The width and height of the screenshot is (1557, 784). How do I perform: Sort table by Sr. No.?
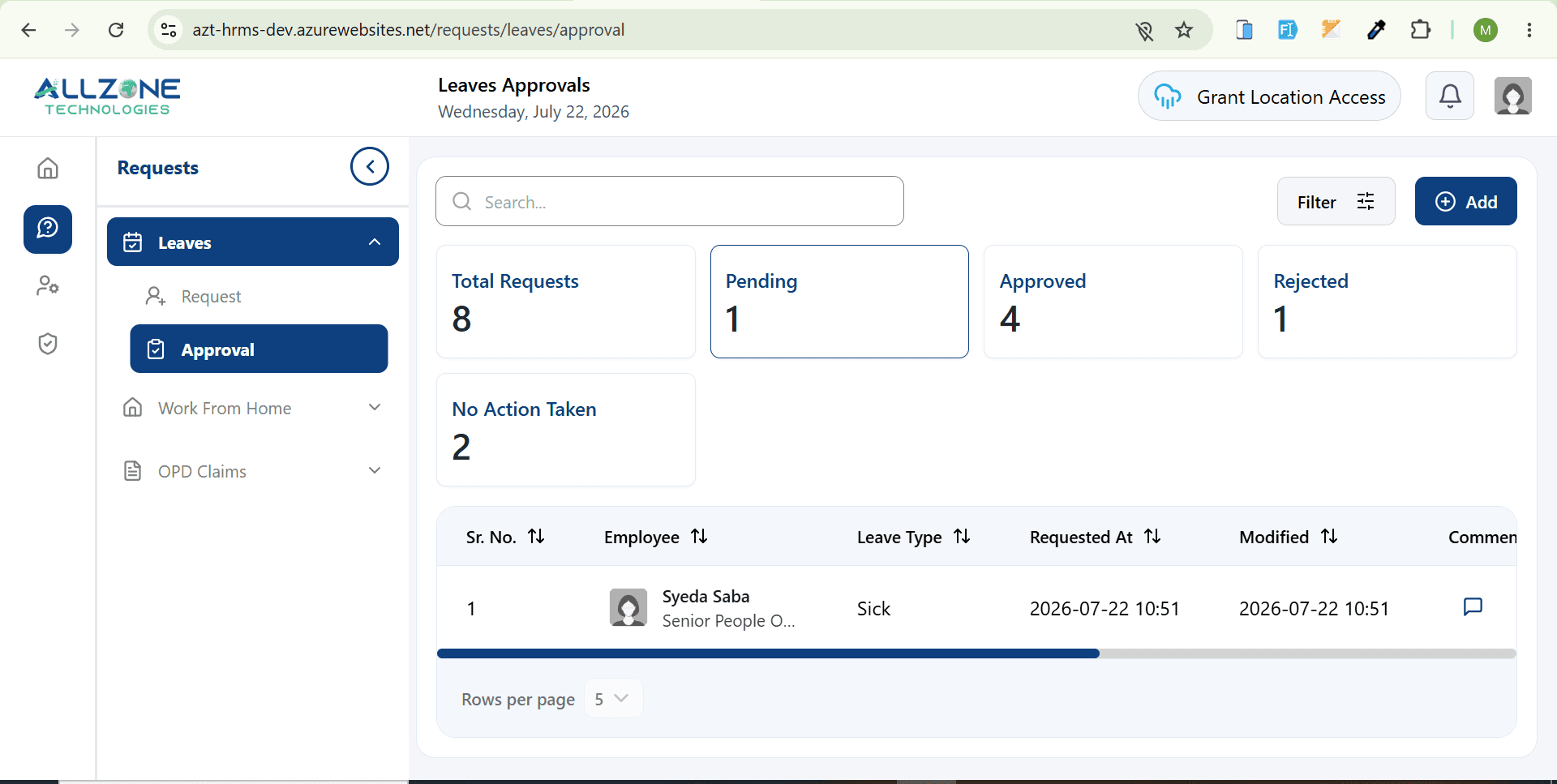(x=536, y=537)
